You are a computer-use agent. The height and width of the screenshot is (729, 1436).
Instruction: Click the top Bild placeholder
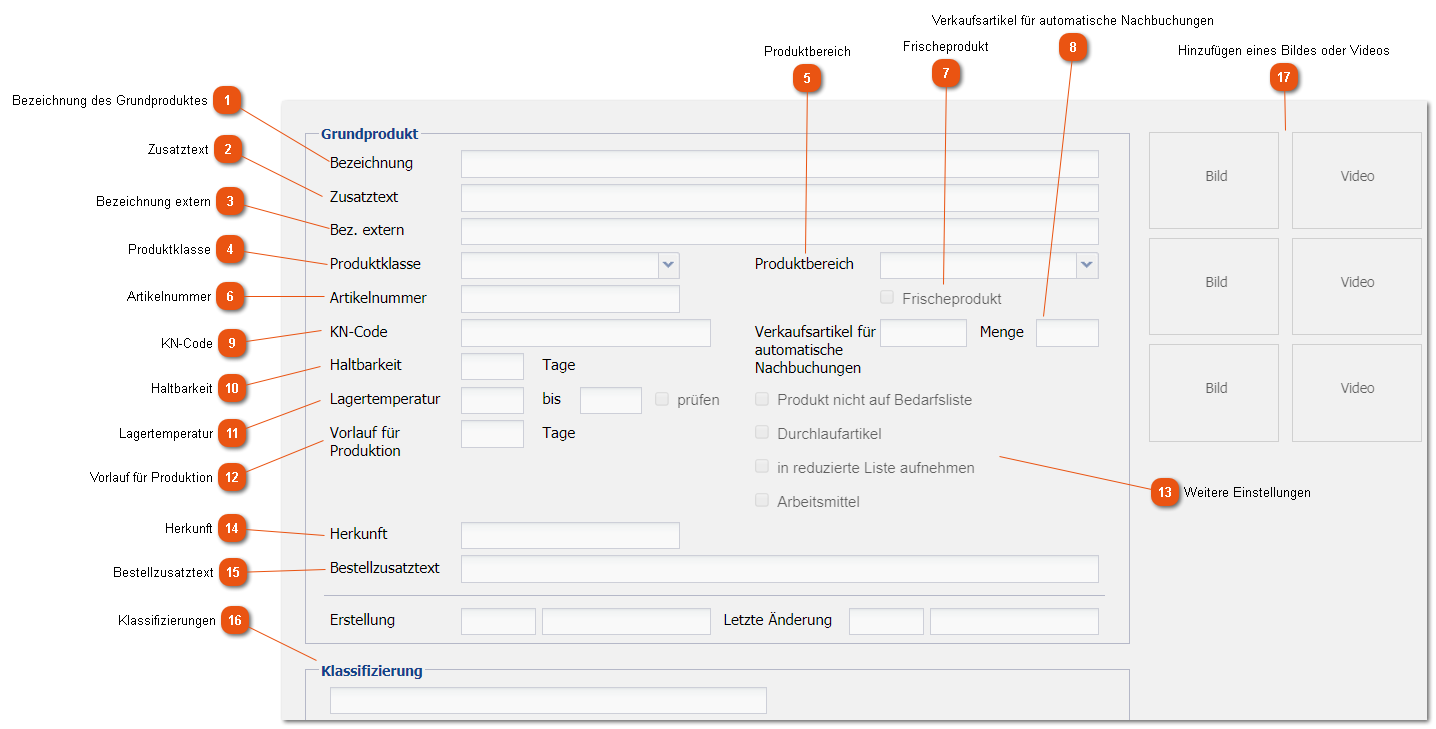pyautogui.click(x=1214, y=180)
